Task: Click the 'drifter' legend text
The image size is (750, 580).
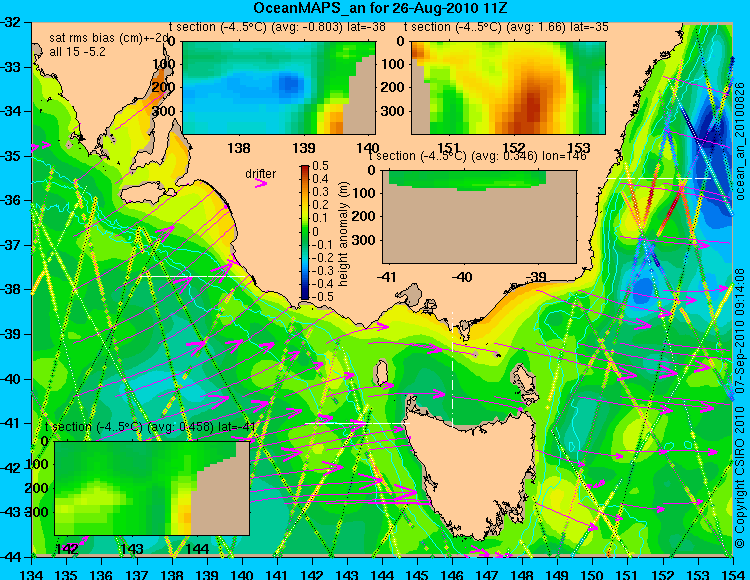Action: click(261, 174)
